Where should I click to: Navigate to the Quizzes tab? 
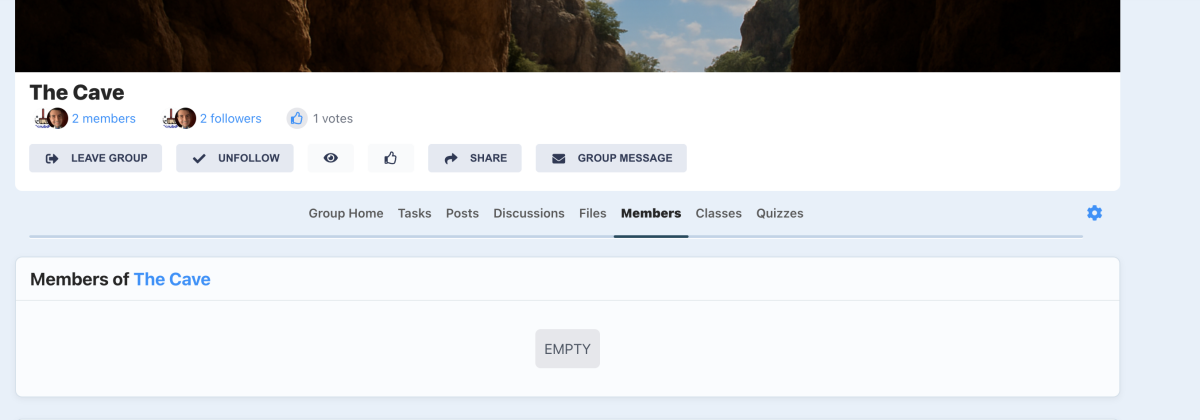[779, 213]
